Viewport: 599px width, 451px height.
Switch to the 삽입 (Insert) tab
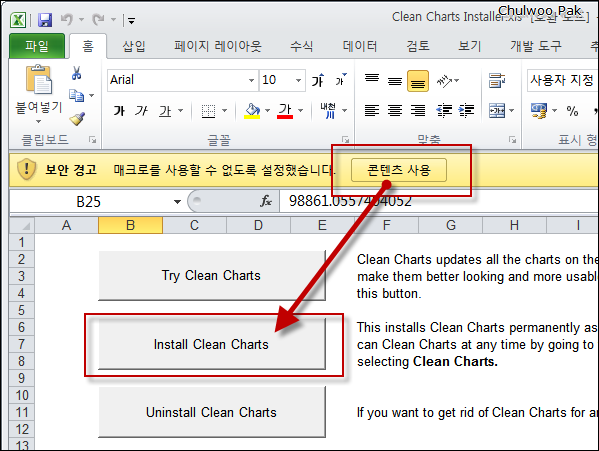(x=134, y=46)
